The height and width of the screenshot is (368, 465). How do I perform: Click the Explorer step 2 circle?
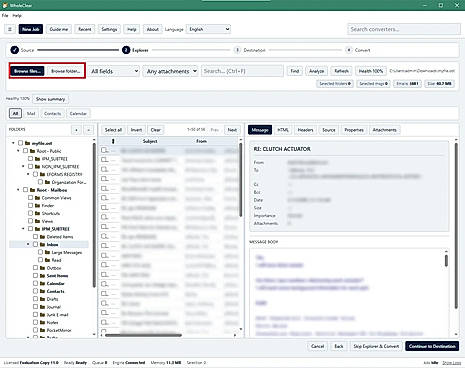[126, 50]
